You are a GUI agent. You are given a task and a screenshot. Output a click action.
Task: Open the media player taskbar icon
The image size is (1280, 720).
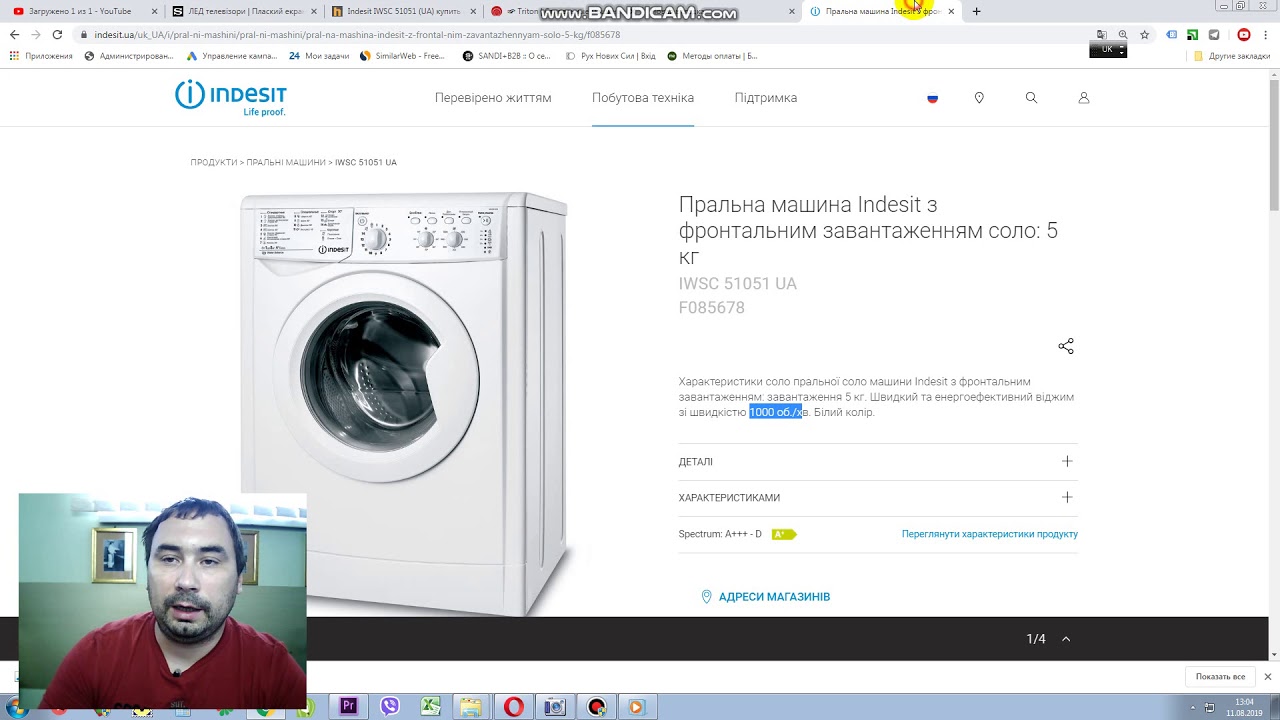click(636, 706)
